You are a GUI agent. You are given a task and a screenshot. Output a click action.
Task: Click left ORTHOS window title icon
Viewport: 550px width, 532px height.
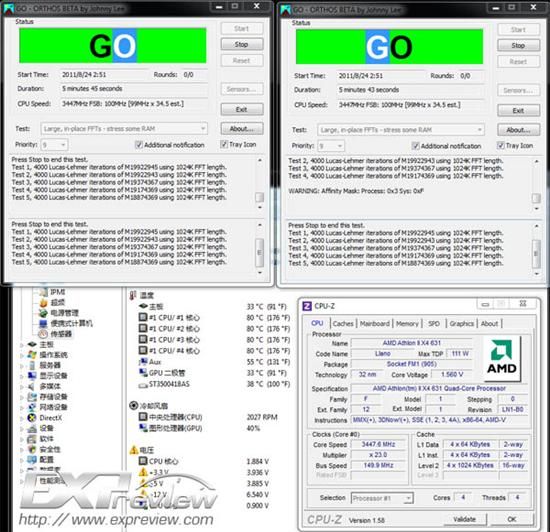coord(9,9)
